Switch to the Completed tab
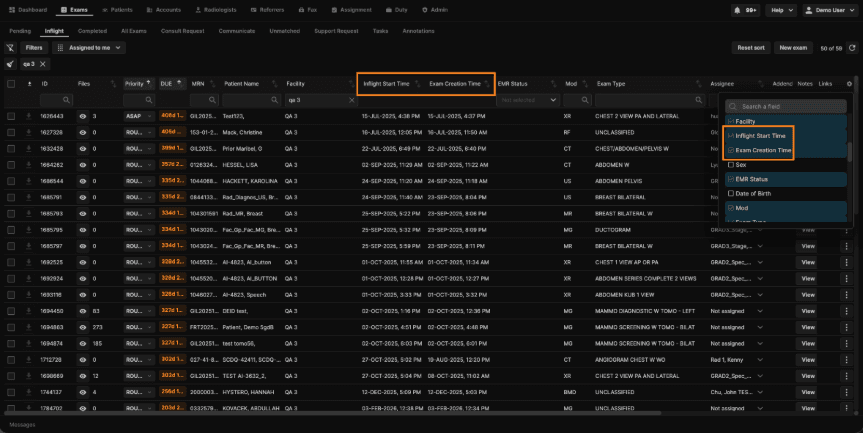 pyautogui.click(x=92, y=31)
